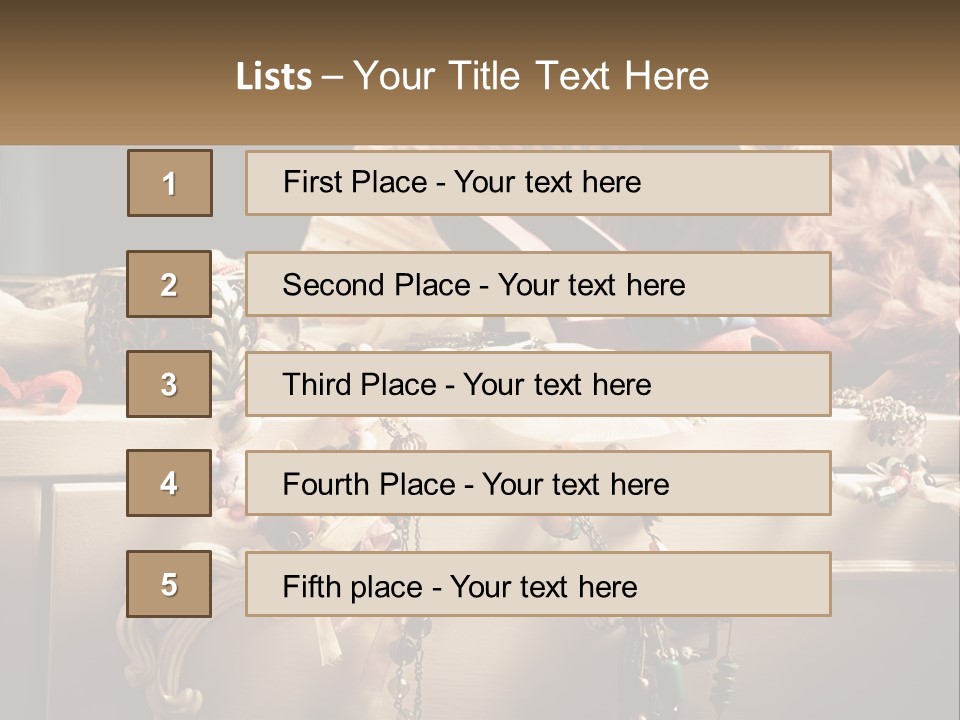Click the number 1 box

[169, 183]
